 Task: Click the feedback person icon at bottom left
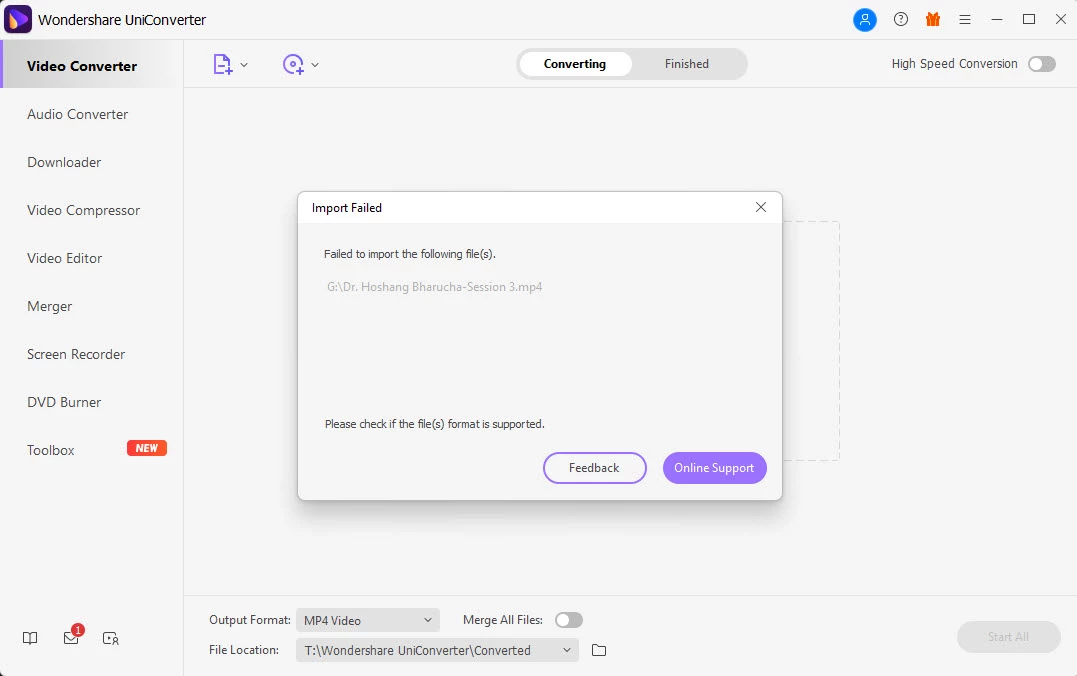click(x=111, y=638)
